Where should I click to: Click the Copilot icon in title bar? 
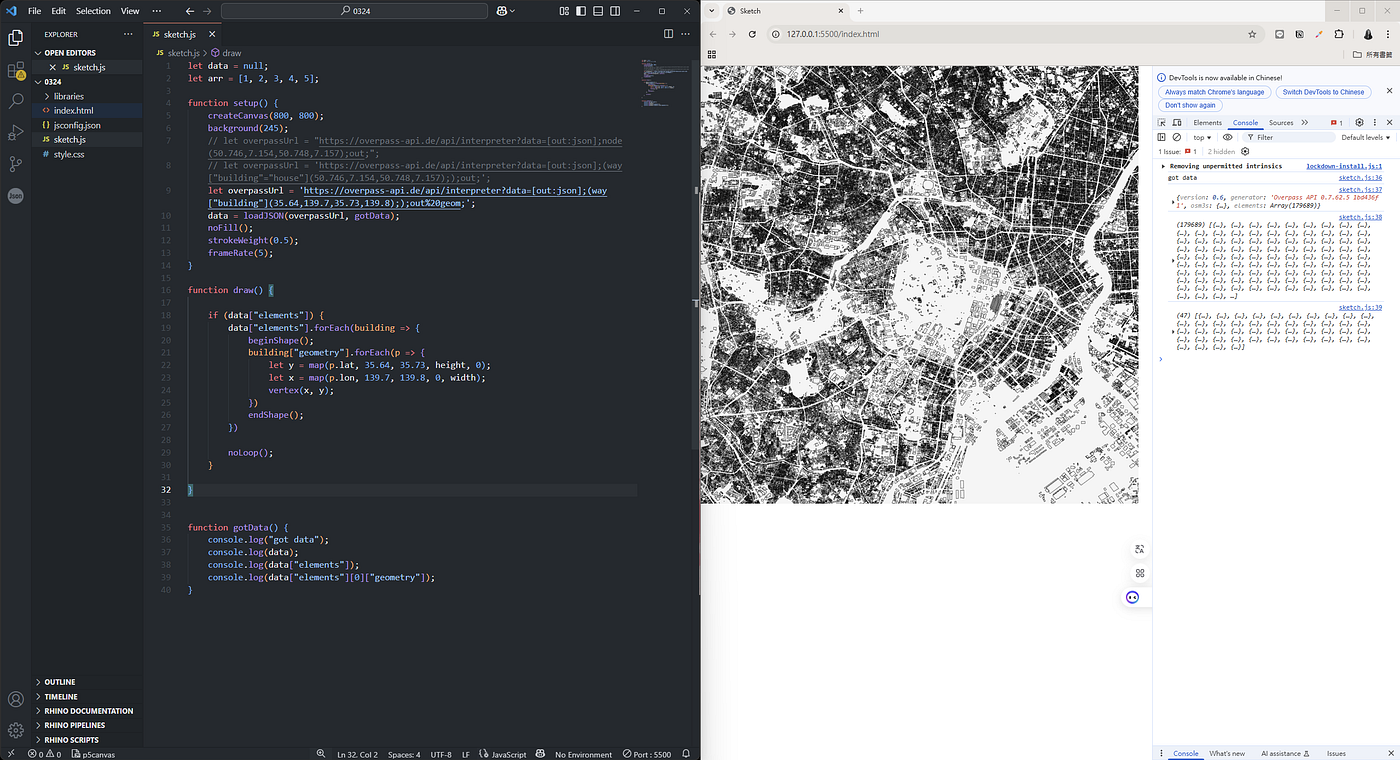click(502, 11)
